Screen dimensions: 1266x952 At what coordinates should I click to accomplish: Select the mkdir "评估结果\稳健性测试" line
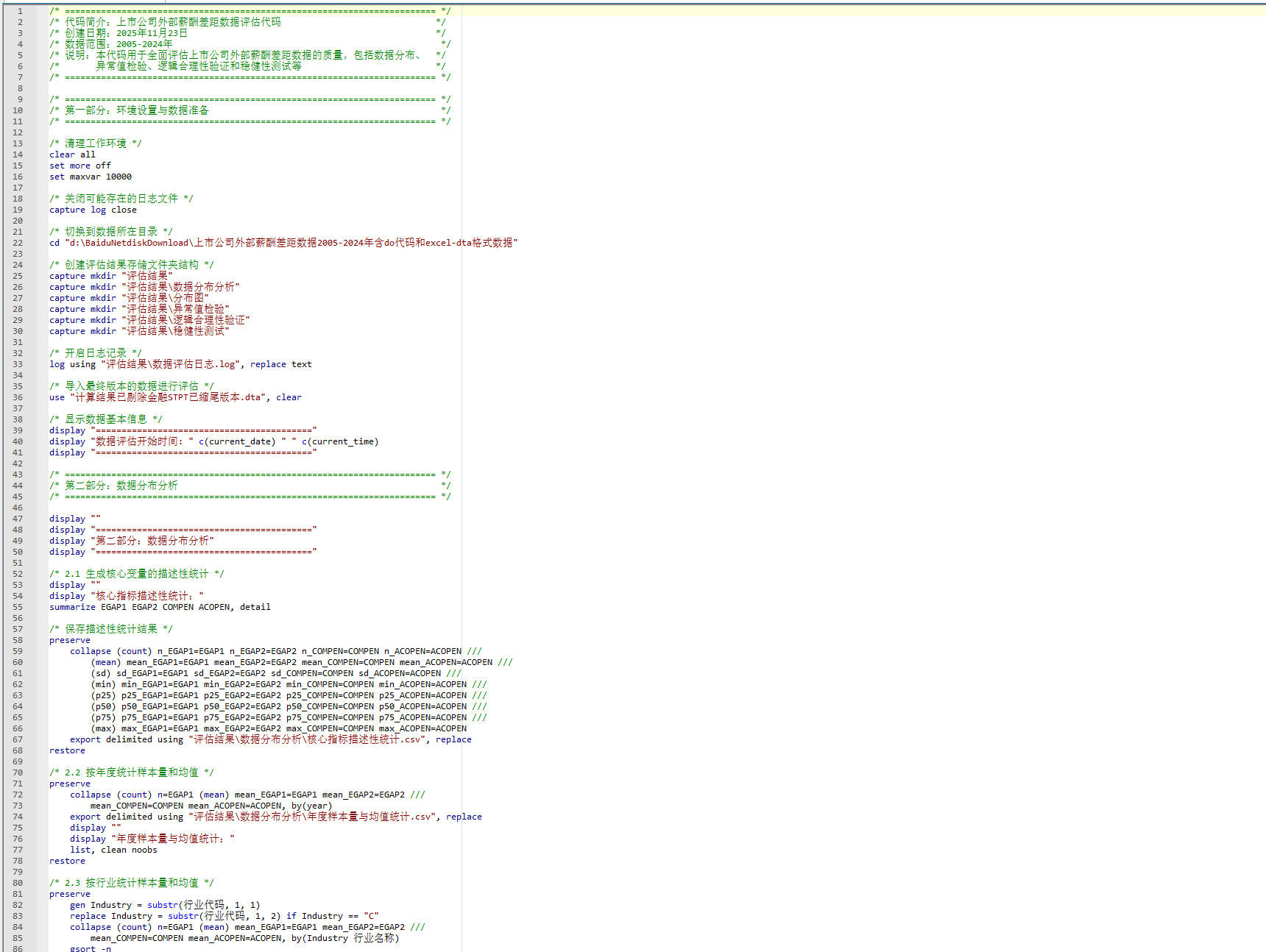139,331
